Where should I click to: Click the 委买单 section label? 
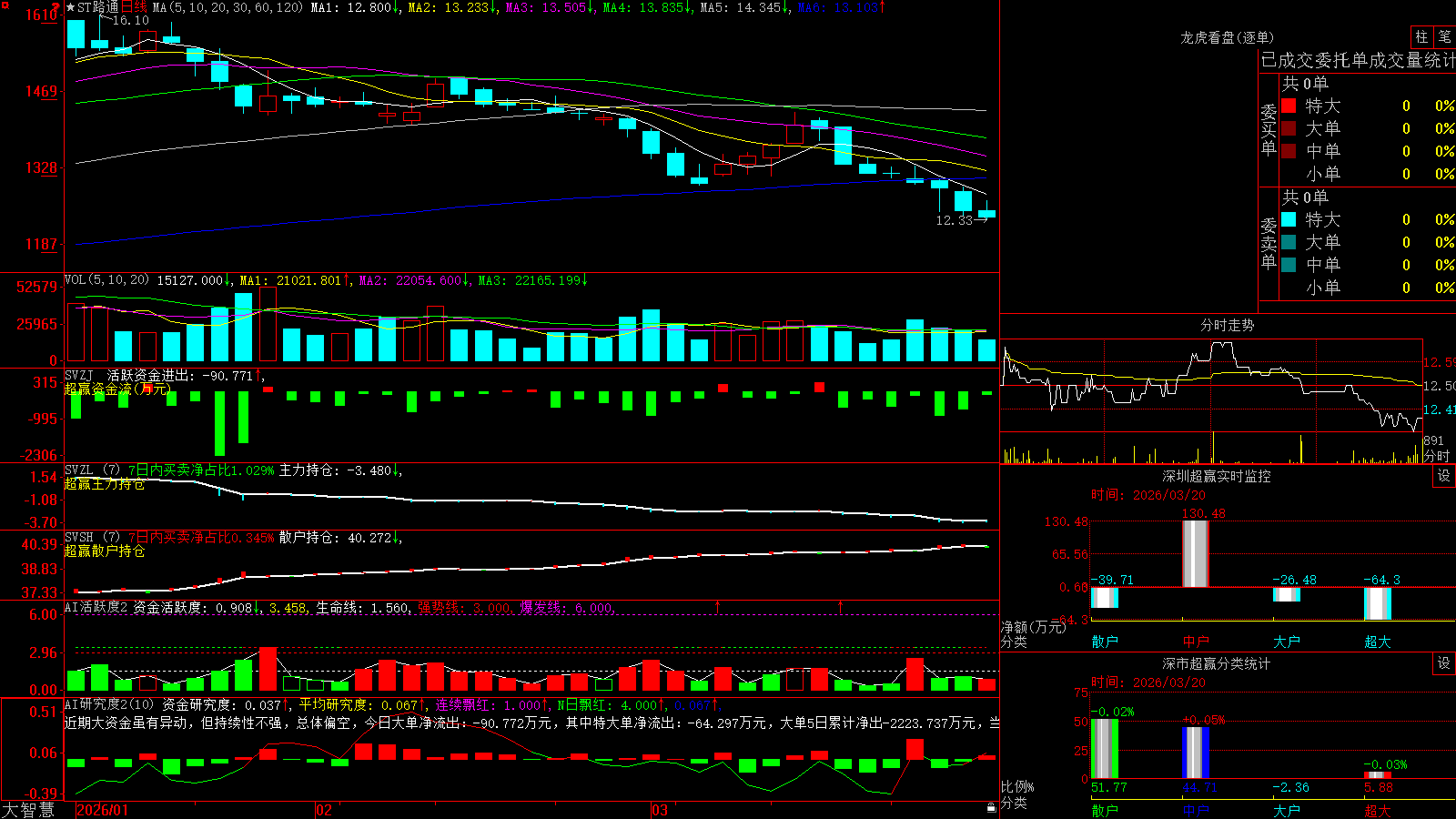(1269, 130)
